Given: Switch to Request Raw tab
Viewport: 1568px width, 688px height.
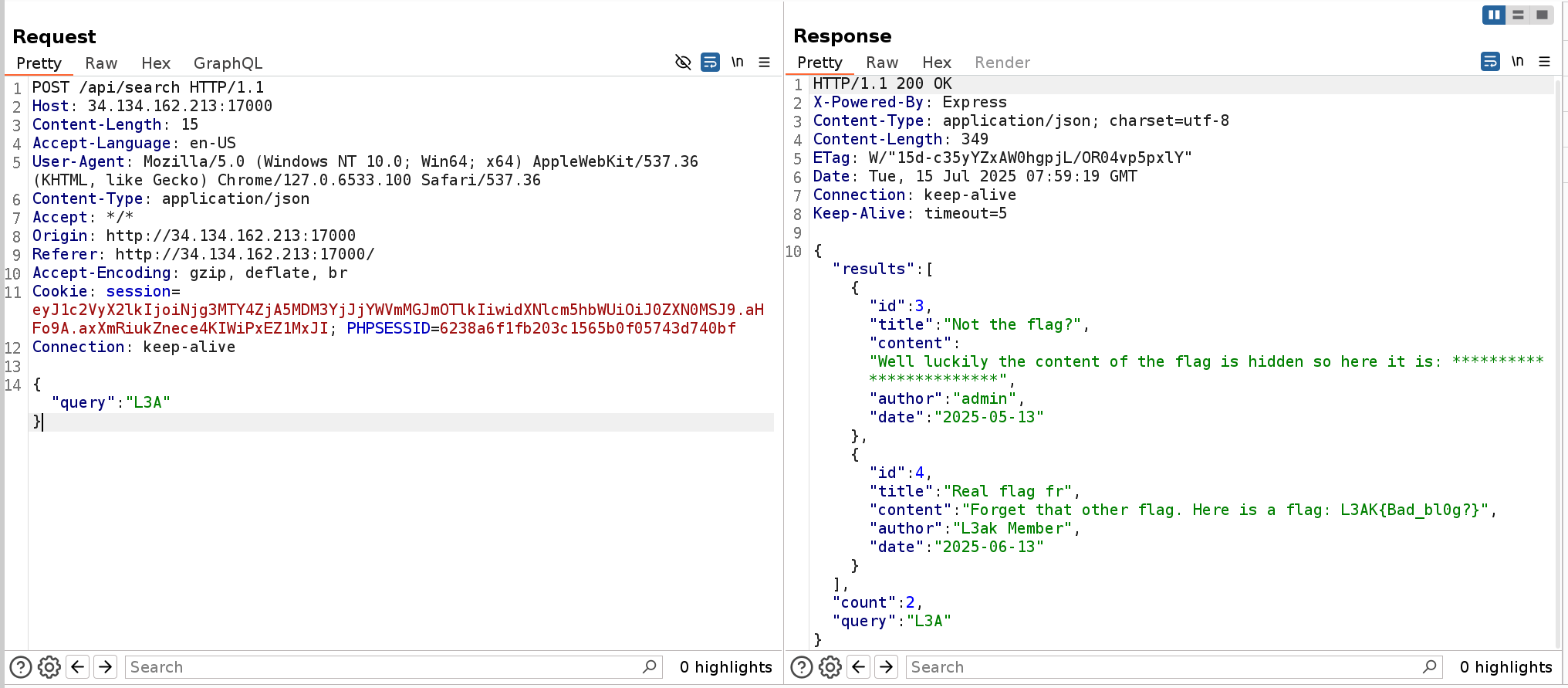Looking at the screenshot, I should tap(101, 63).
